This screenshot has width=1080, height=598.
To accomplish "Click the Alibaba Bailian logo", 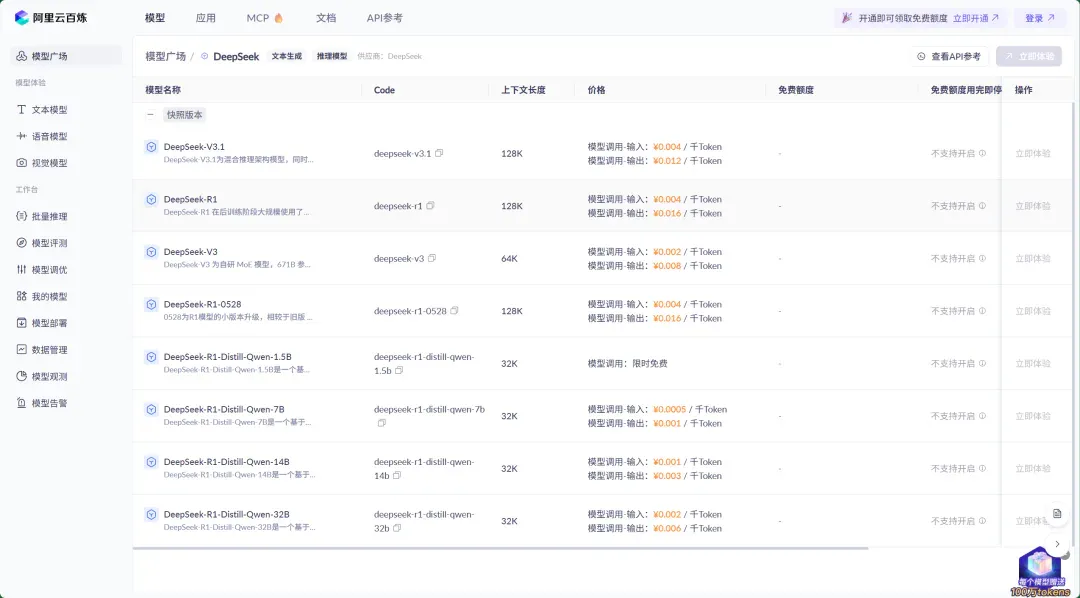I will 51,18.
